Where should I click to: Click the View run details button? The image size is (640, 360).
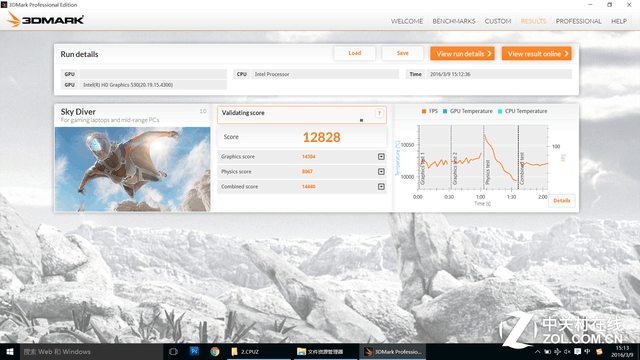pyautogui.click(x=462, y=53)
